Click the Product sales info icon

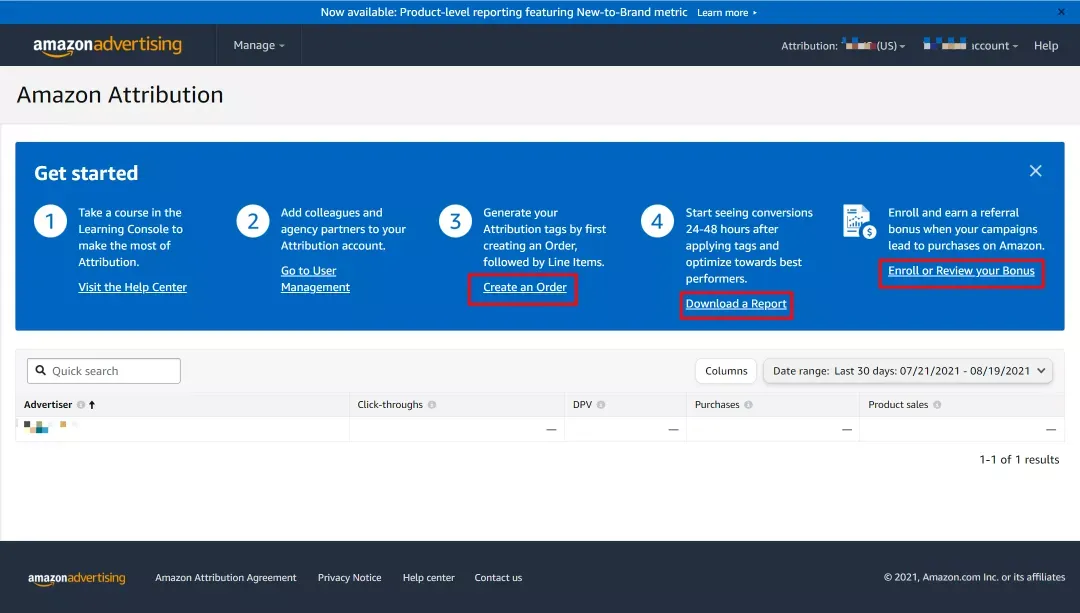pos(937,405)
